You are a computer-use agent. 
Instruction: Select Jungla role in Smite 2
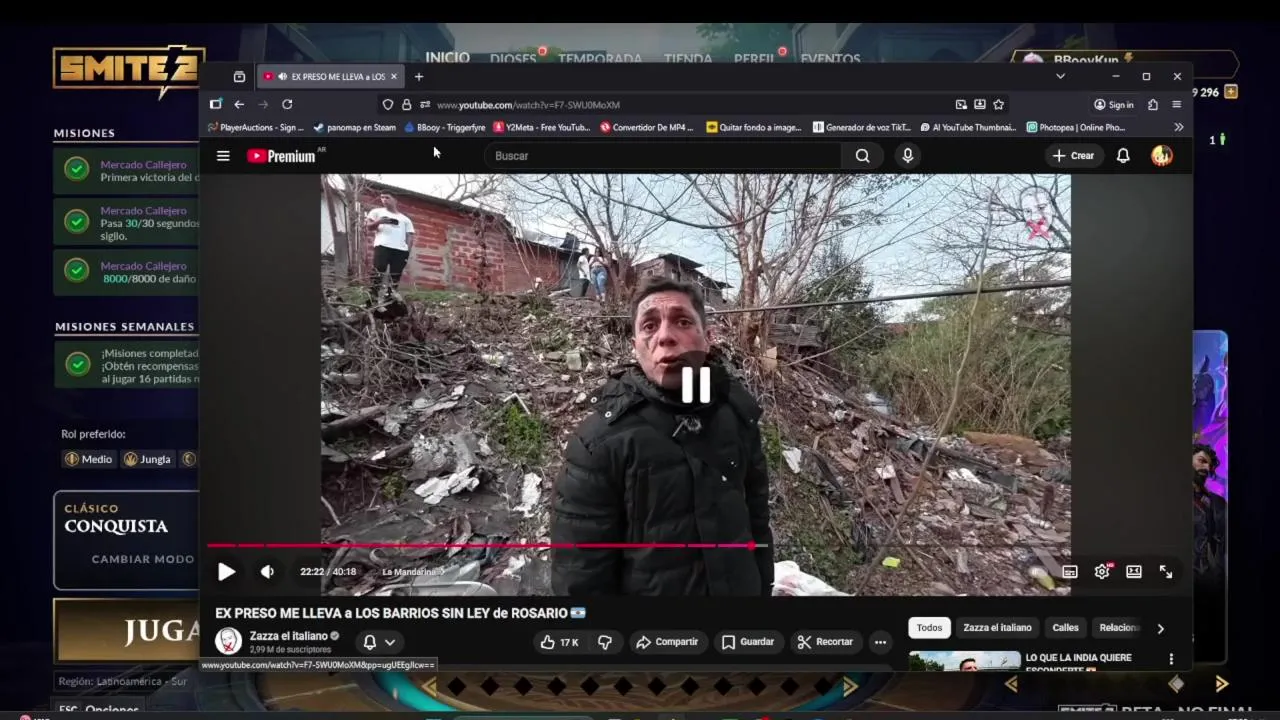tap(147, 459)
